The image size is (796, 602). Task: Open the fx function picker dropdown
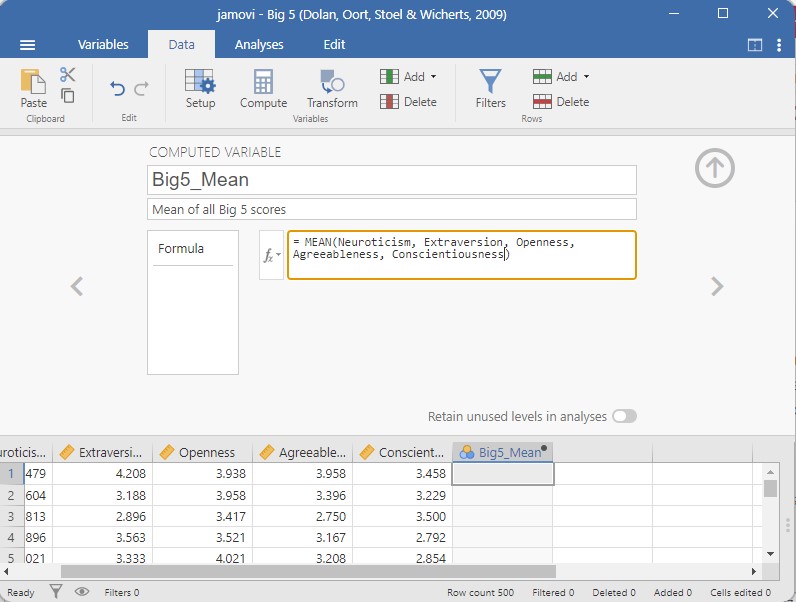point(272,255)
